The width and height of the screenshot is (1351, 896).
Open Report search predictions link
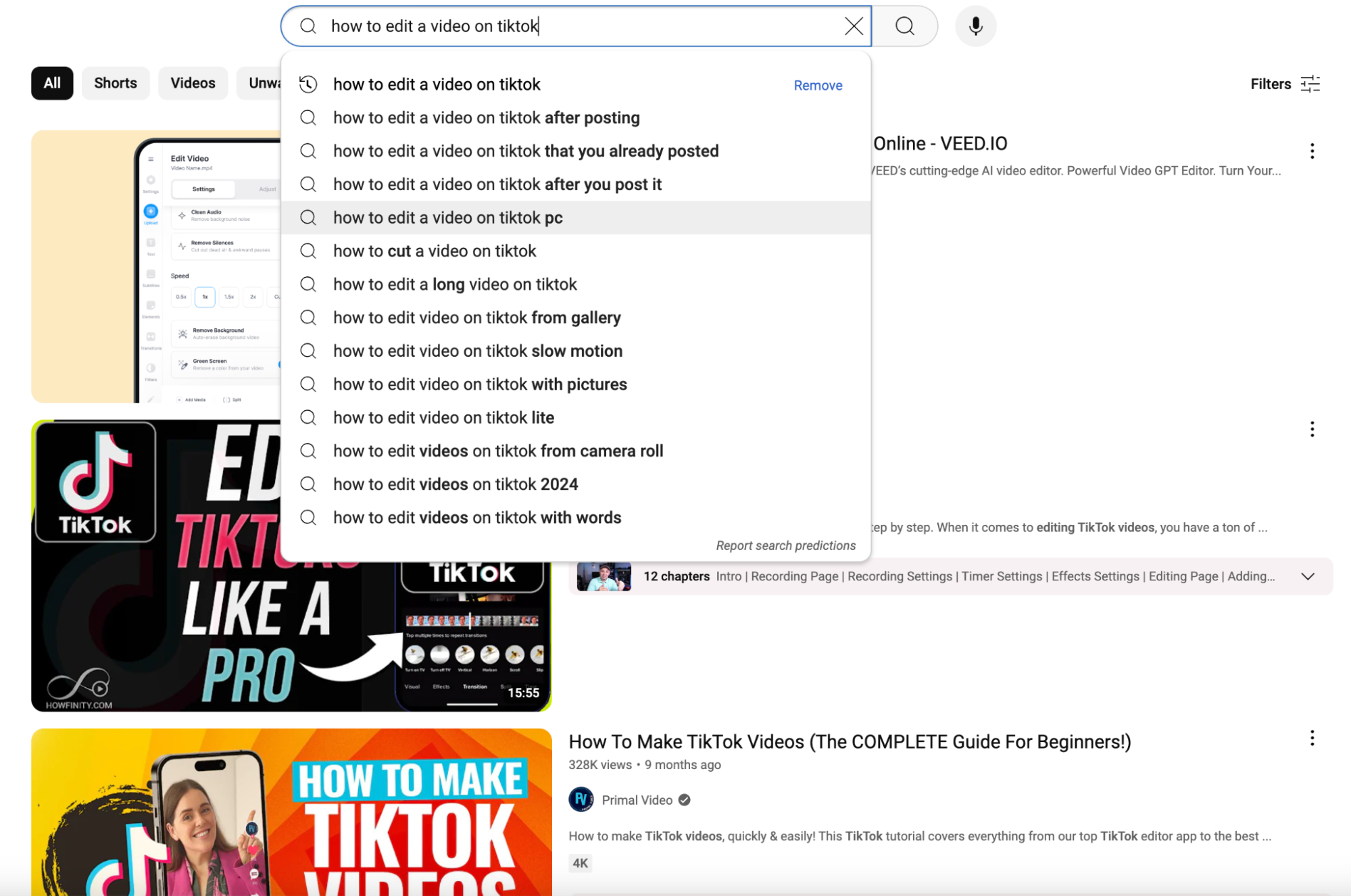click(x=785, y=545)
